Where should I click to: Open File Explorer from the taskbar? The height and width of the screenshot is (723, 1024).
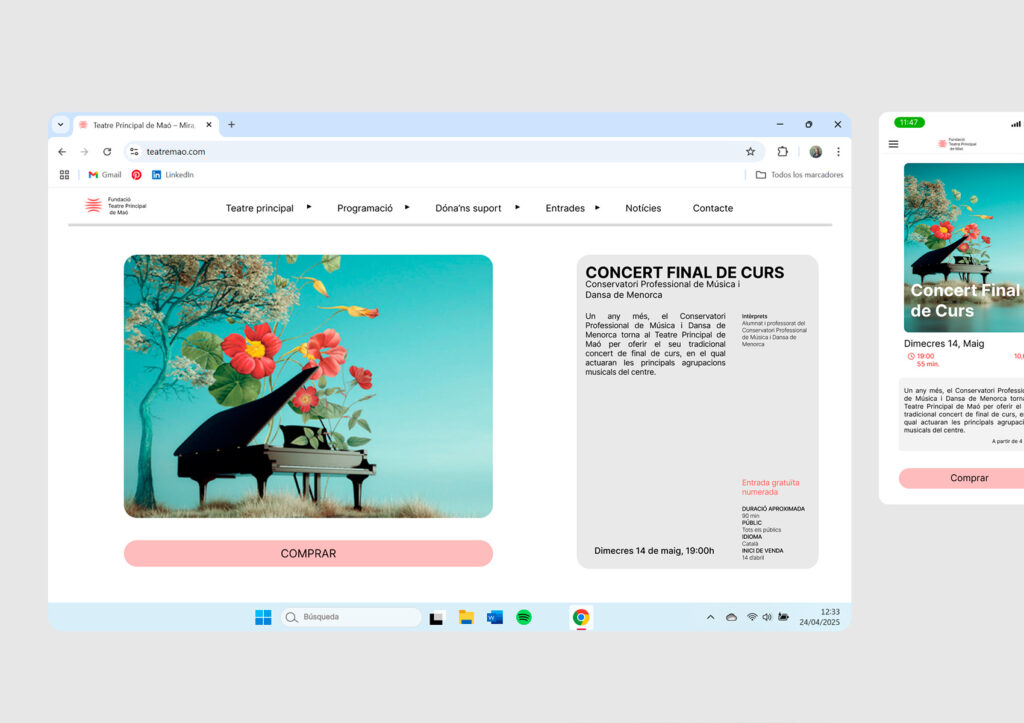(x=466, y=617)
